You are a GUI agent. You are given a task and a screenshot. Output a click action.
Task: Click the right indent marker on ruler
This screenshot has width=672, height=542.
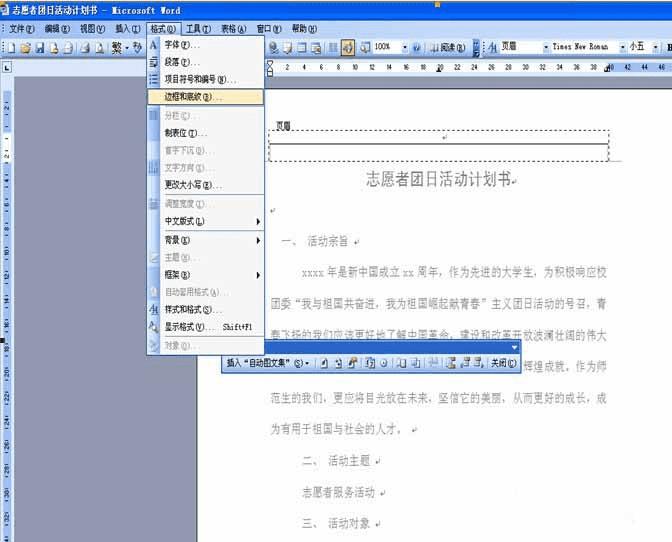point(608,68)
